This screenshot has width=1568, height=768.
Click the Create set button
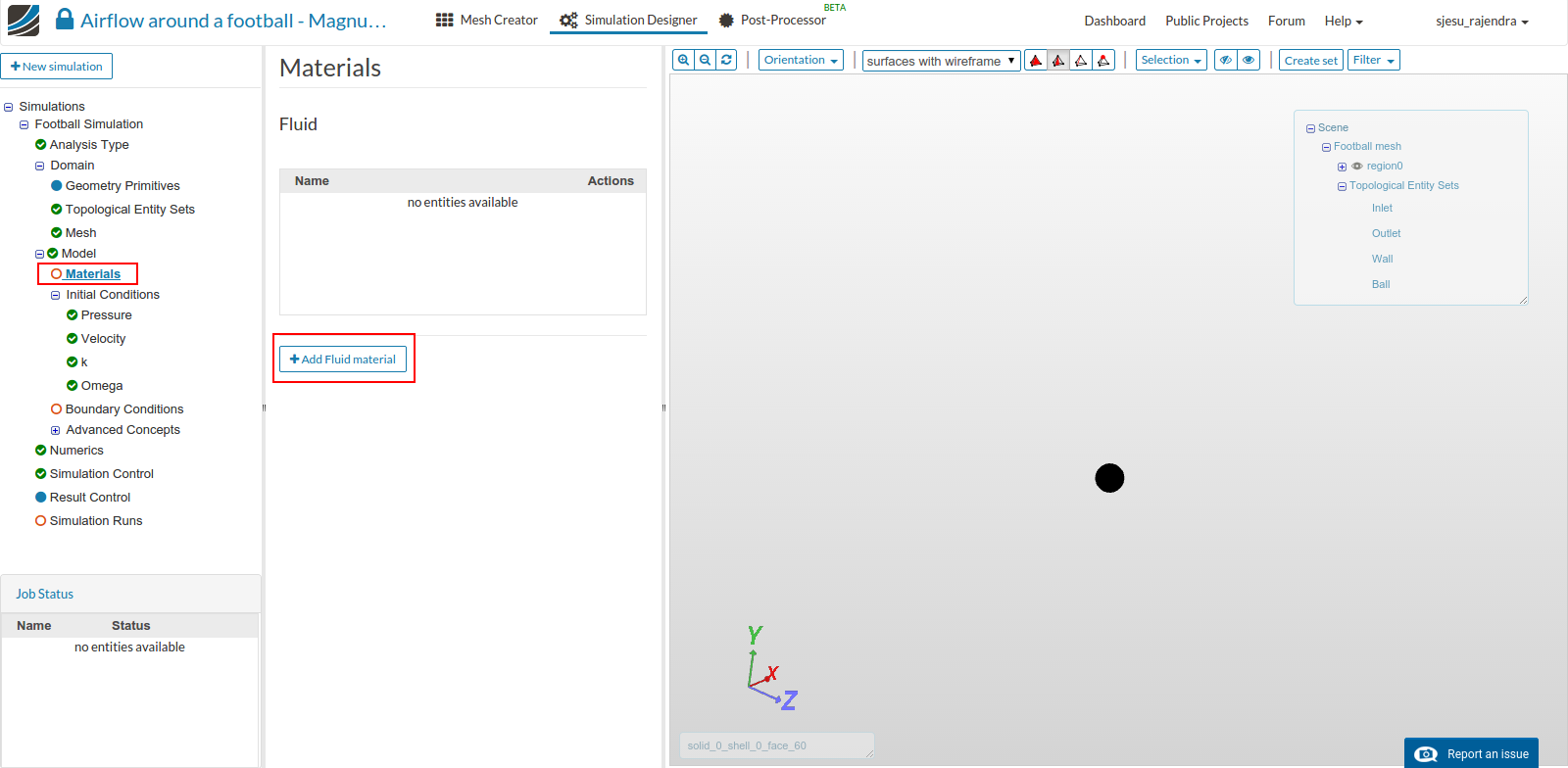click(1310, 60)
